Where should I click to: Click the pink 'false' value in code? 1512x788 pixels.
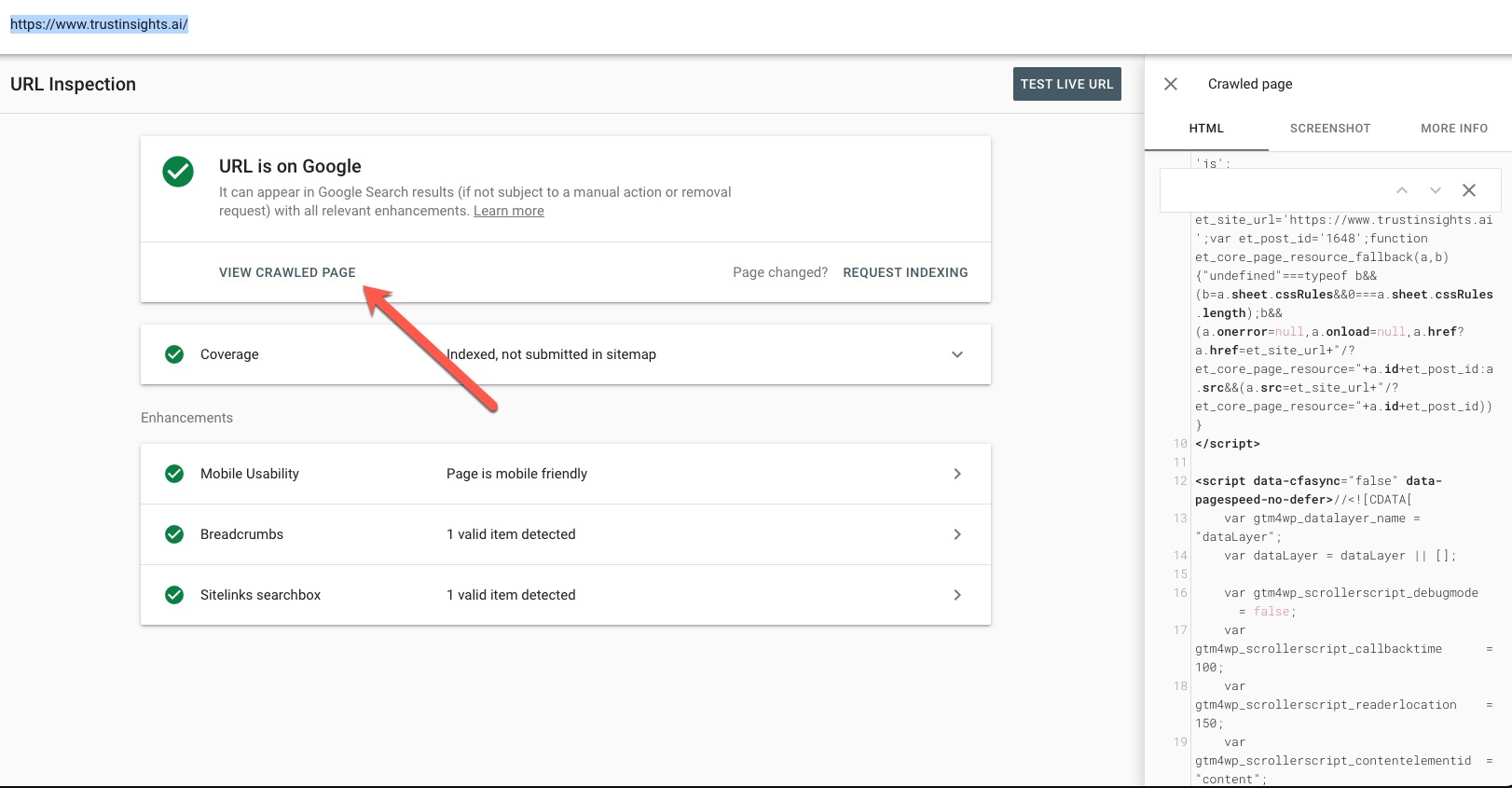point(1271,612)
